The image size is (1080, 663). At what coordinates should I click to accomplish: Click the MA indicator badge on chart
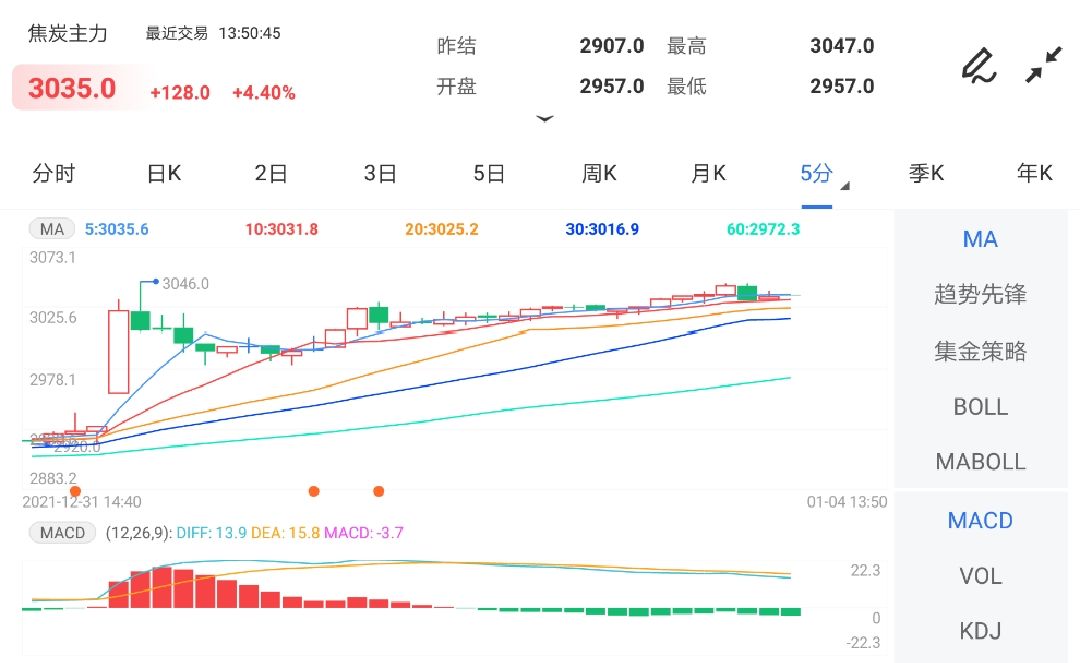pos(52,229)
